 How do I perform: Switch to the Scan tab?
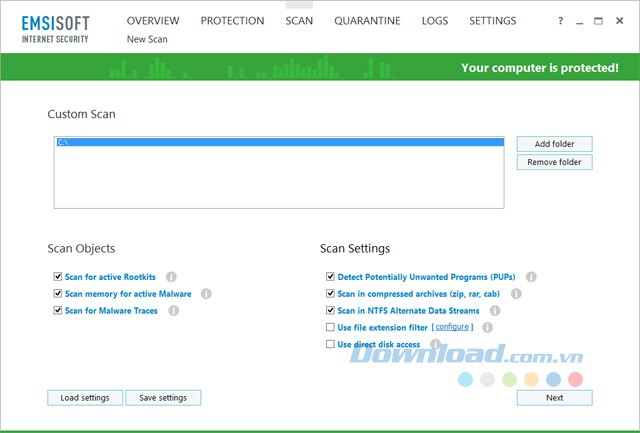click(299, 21)
